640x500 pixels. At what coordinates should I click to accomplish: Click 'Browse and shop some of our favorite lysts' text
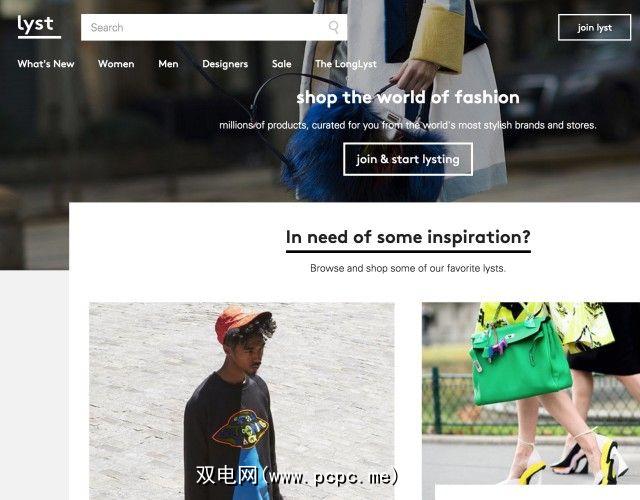pyautogui.click(x=408, y=268)
